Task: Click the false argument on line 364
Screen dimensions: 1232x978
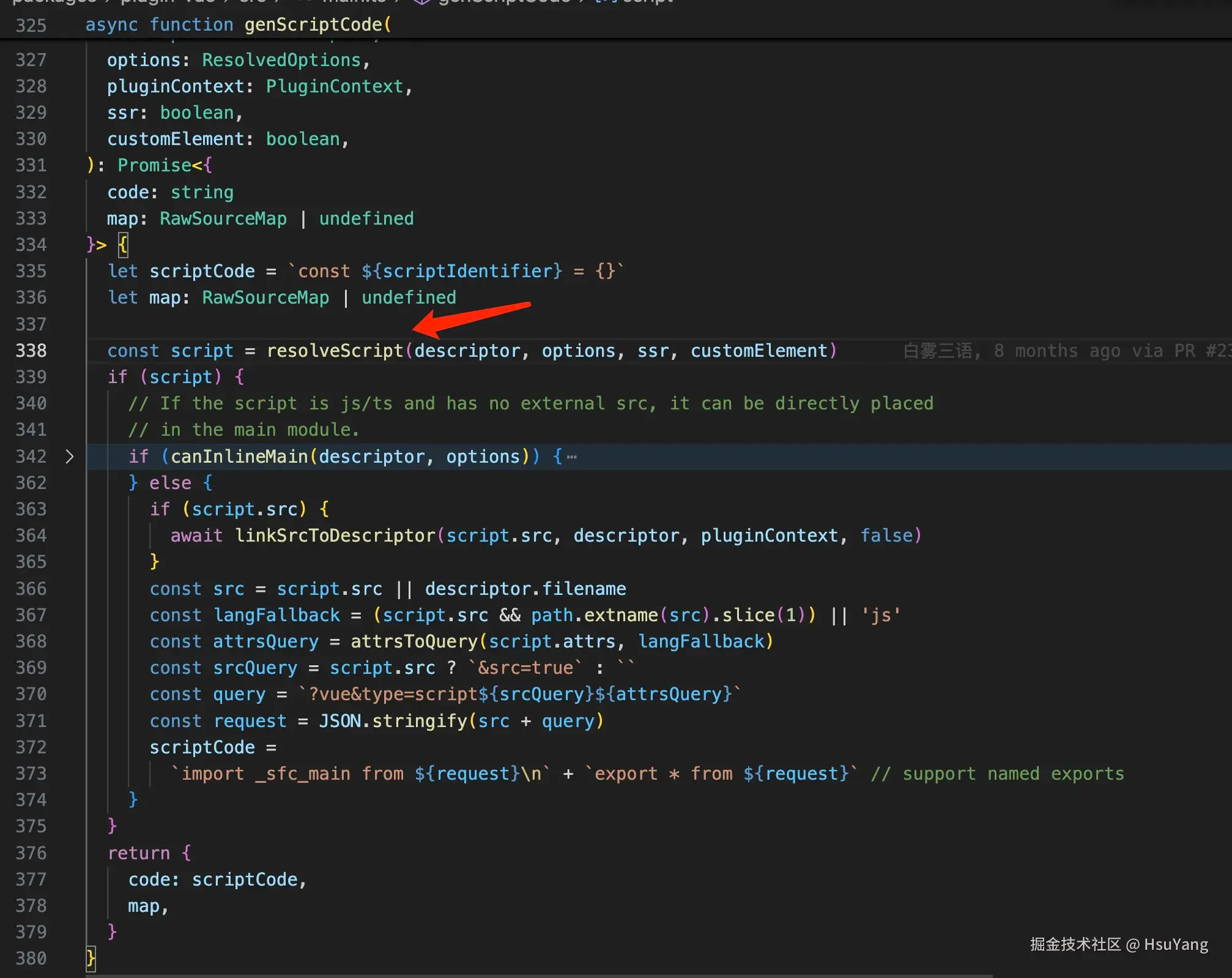Action: [x=886, y=536]
